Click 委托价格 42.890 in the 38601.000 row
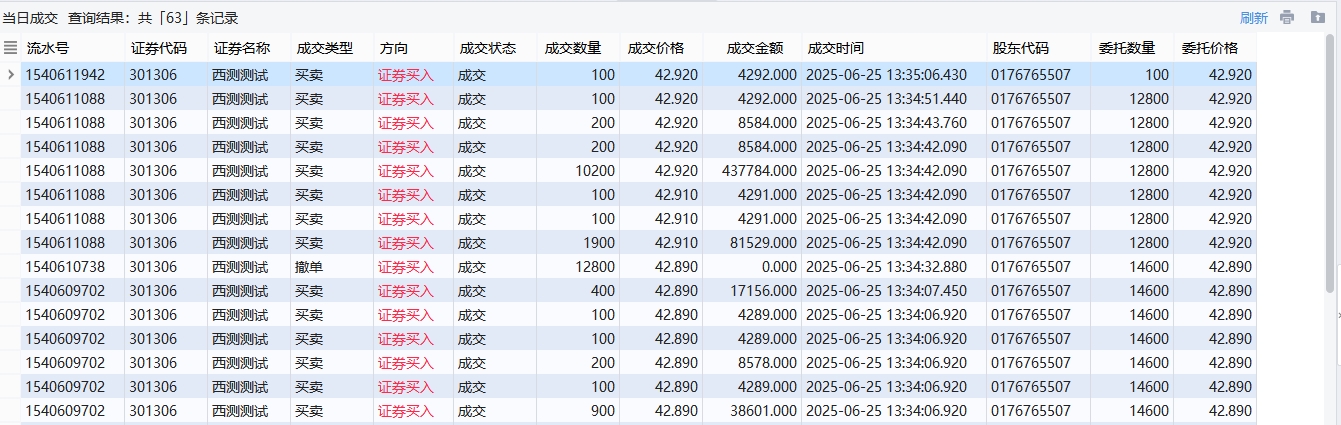The height and width of the screenshot is (425, 1341). pyautogui.click(x=1230, y=411)
